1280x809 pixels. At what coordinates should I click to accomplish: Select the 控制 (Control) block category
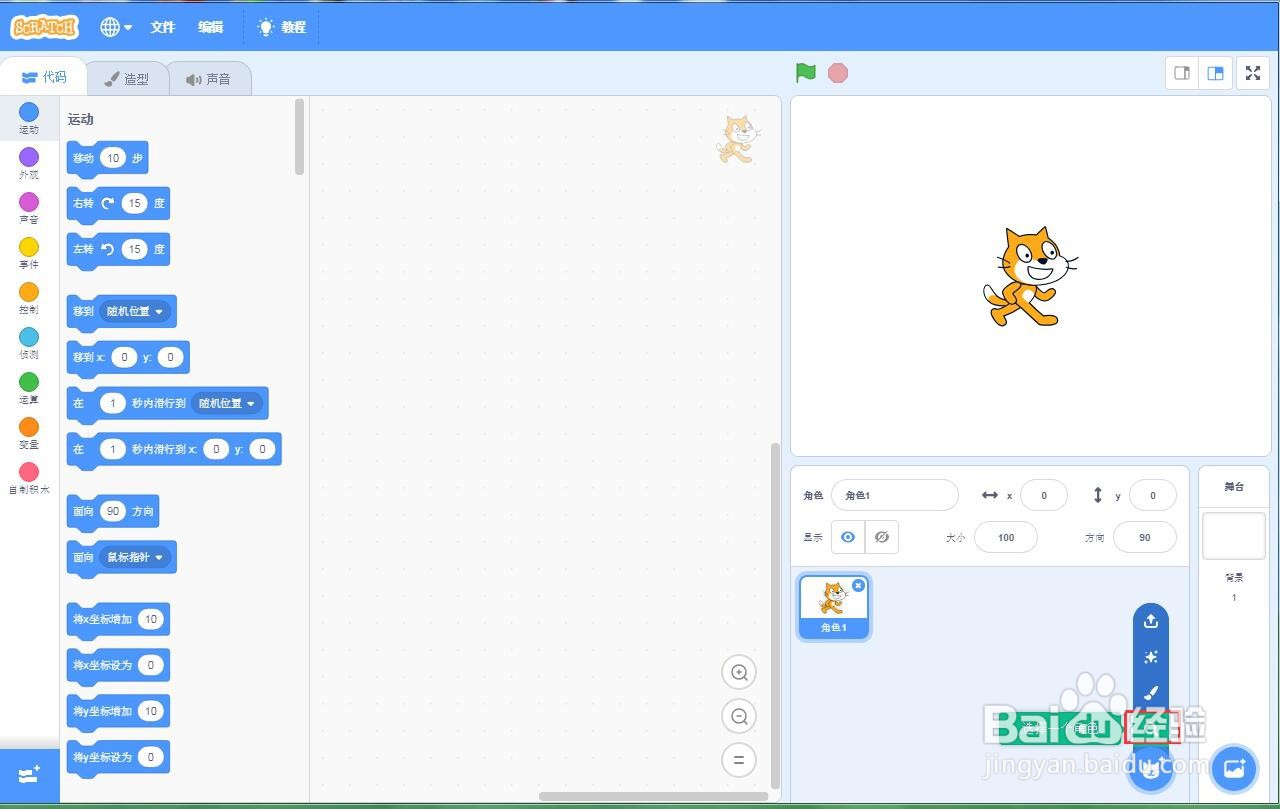28,297
